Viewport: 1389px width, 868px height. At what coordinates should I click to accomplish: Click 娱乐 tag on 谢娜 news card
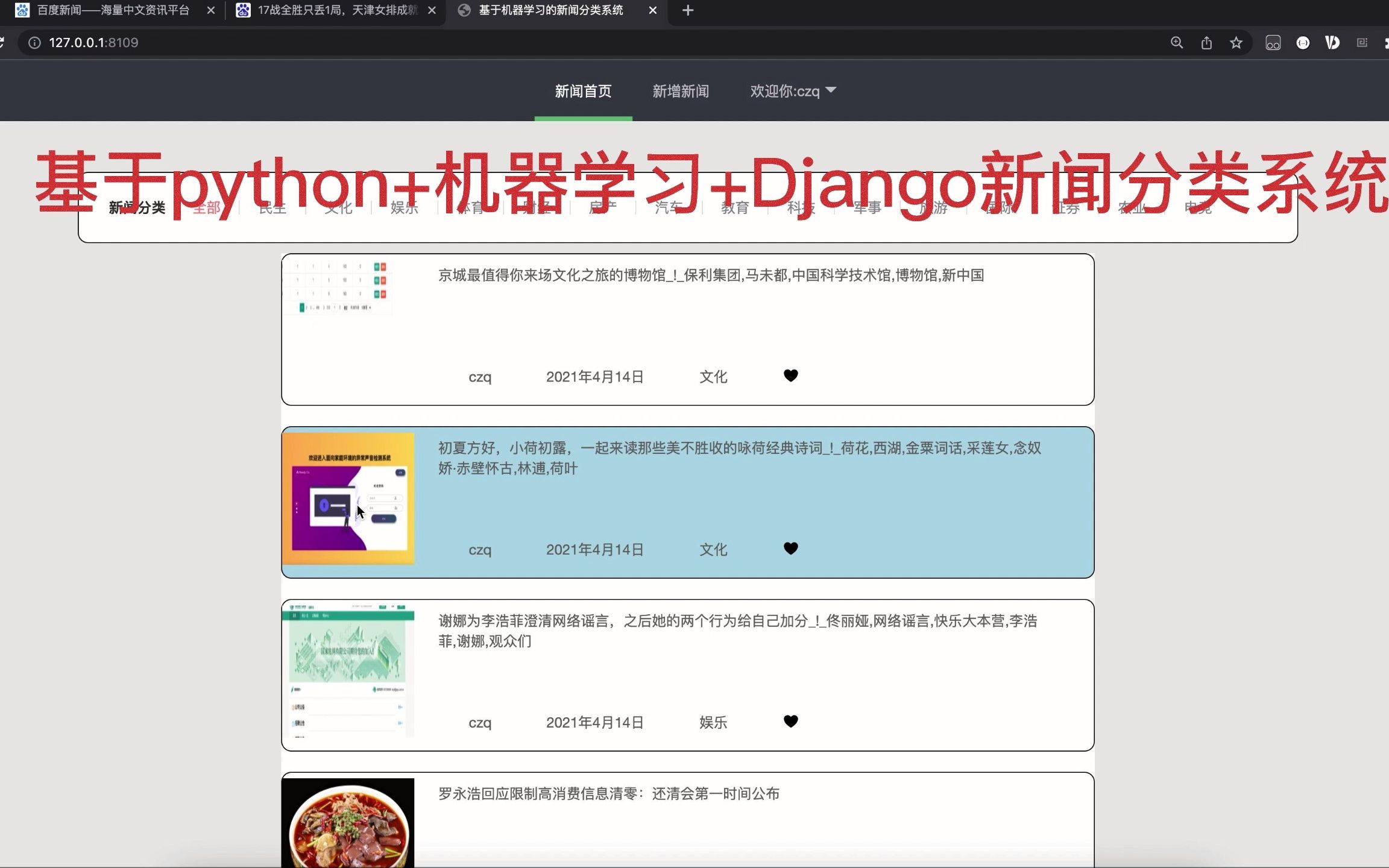[713, 723]
